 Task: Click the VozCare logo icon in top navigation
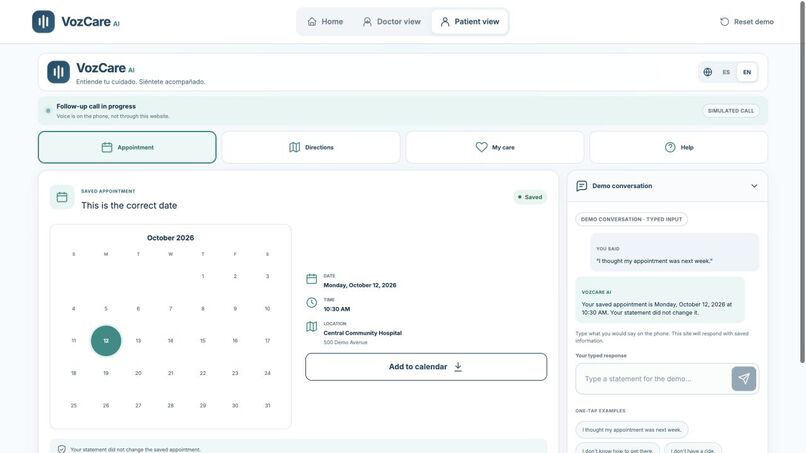click(x=43, y=22)
